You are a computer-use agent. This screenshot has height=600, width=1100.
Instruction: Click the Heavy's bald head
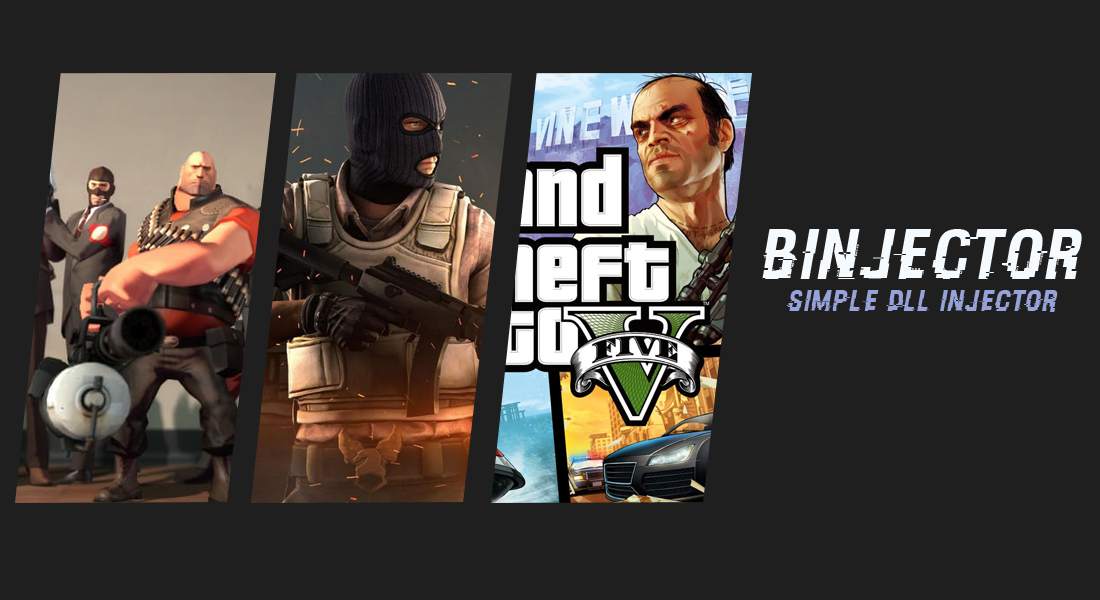click(x=199, y=173)
